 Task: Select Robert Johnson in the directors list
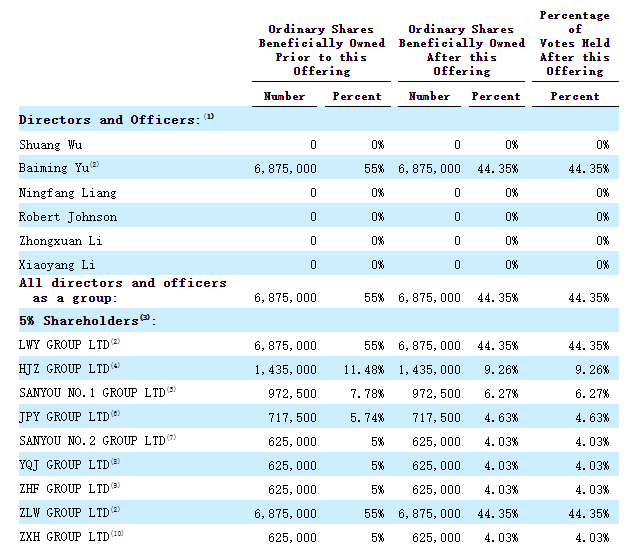pos(67,217)
